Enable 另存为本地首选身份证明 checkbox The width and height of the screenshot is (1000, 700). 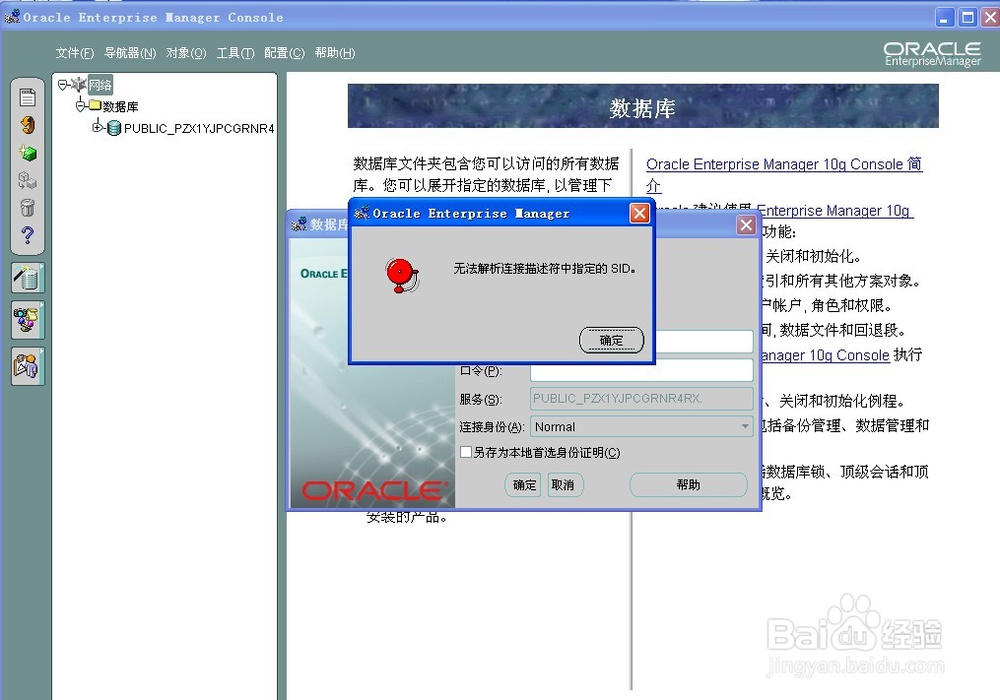coord(466,452)
